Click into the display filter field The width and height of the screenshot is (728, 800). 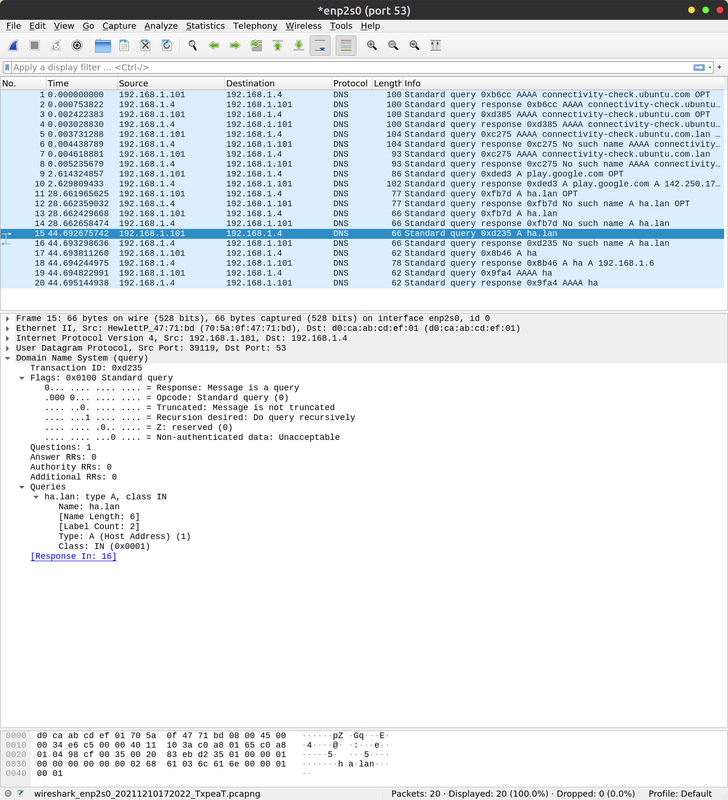coord(352,67)
